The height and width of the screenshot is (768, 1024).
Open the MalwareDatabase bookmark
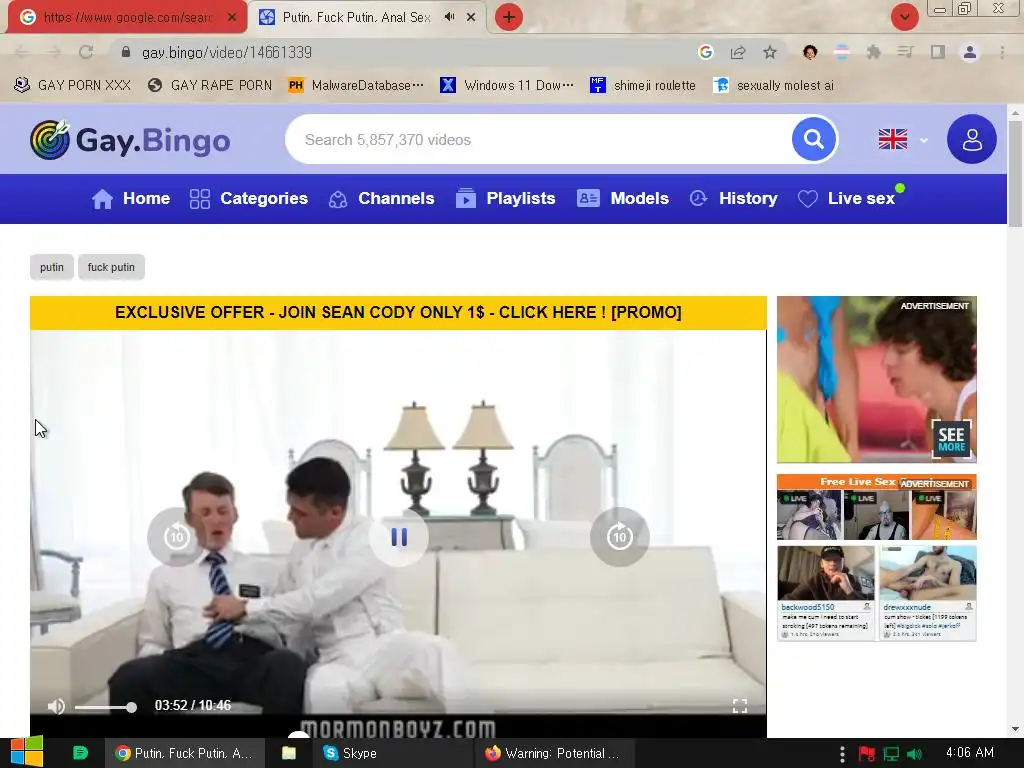click(x=356, y=86)
